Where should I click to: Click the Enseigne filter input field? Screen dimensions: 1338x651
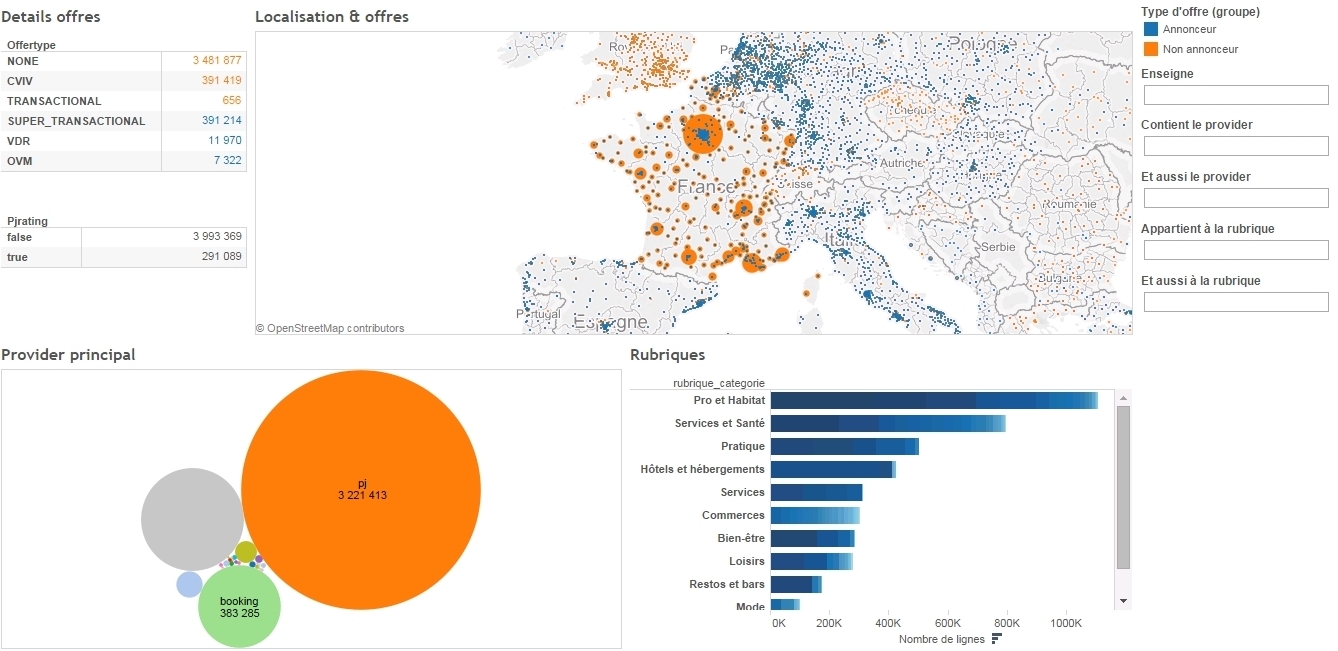click(1236, 94)
